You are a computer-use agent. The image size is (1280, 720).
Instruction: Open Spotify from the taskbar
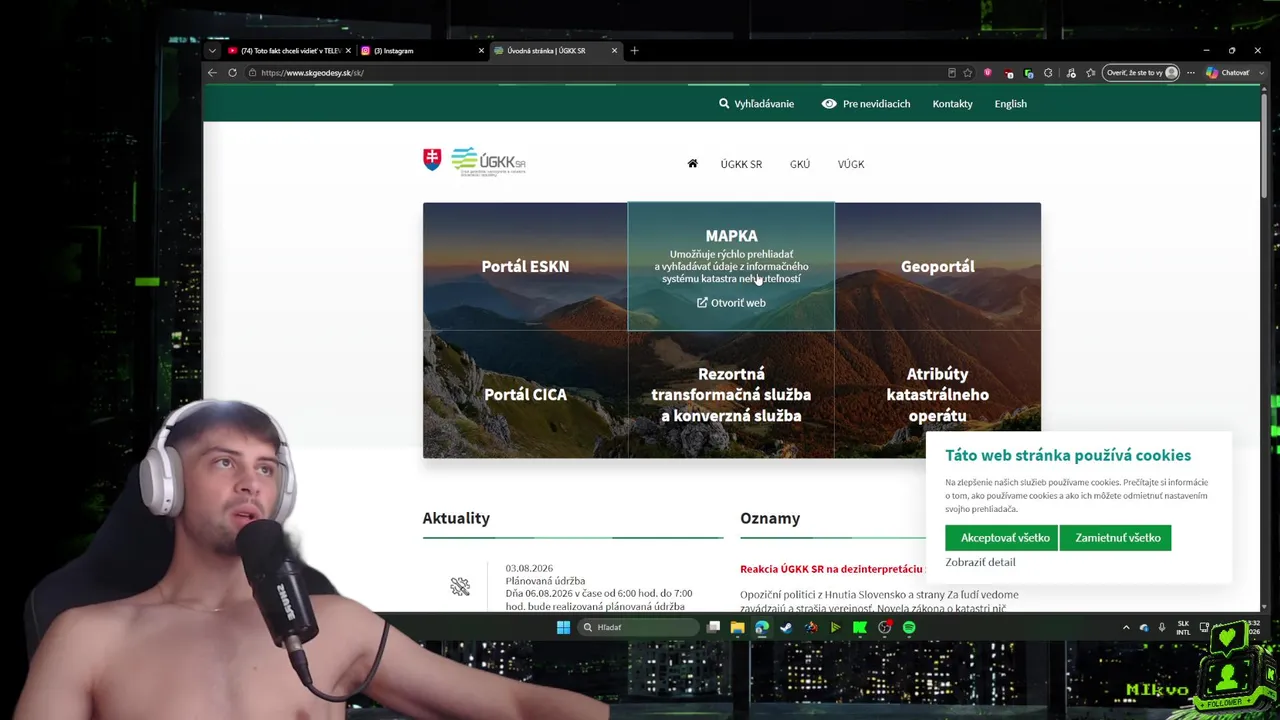pos(909,627)
